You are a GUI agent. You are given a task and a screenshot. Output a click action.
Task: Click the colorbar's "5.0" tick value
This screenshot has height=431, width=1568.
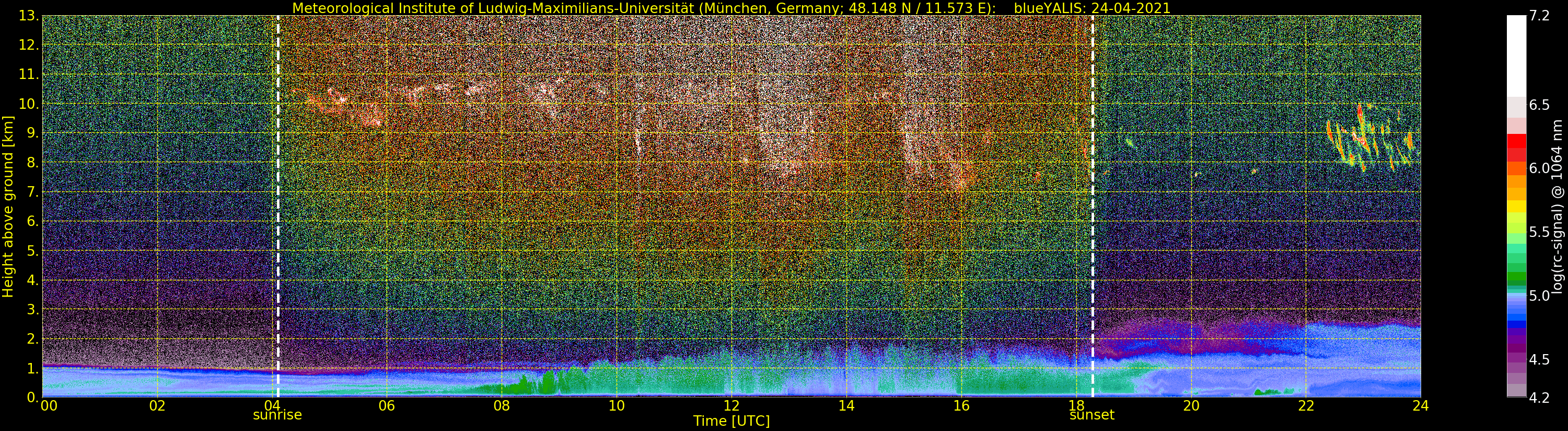click(x=1539, y=296)
